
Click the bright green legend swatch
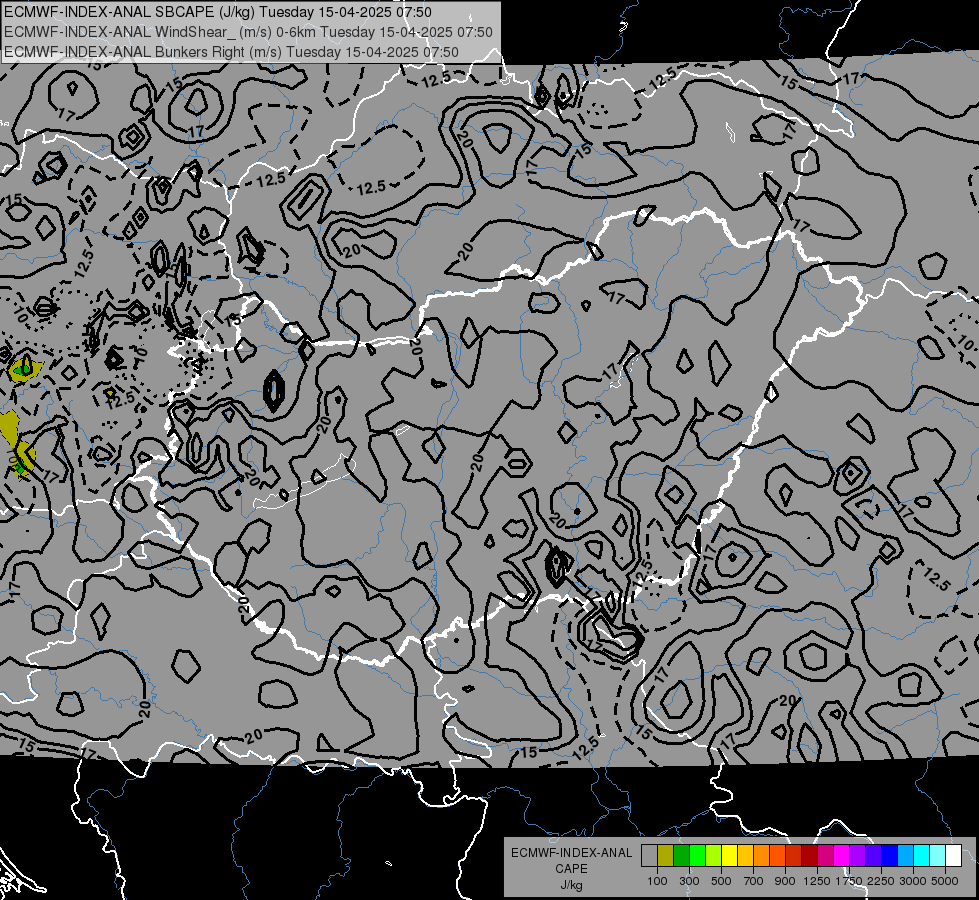(x=697, y=856)
